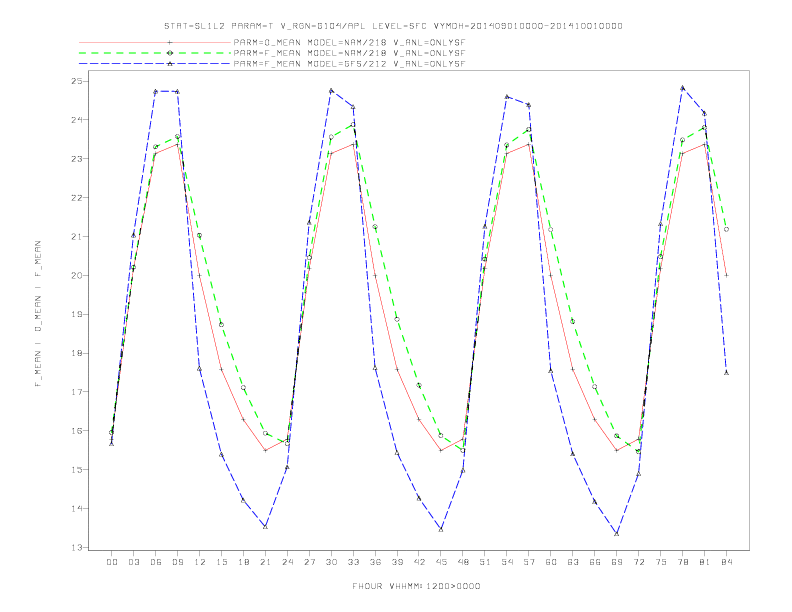Click y-axis tick value 13
The height and width of the screenshot is (612, 792).
[78, 547]
